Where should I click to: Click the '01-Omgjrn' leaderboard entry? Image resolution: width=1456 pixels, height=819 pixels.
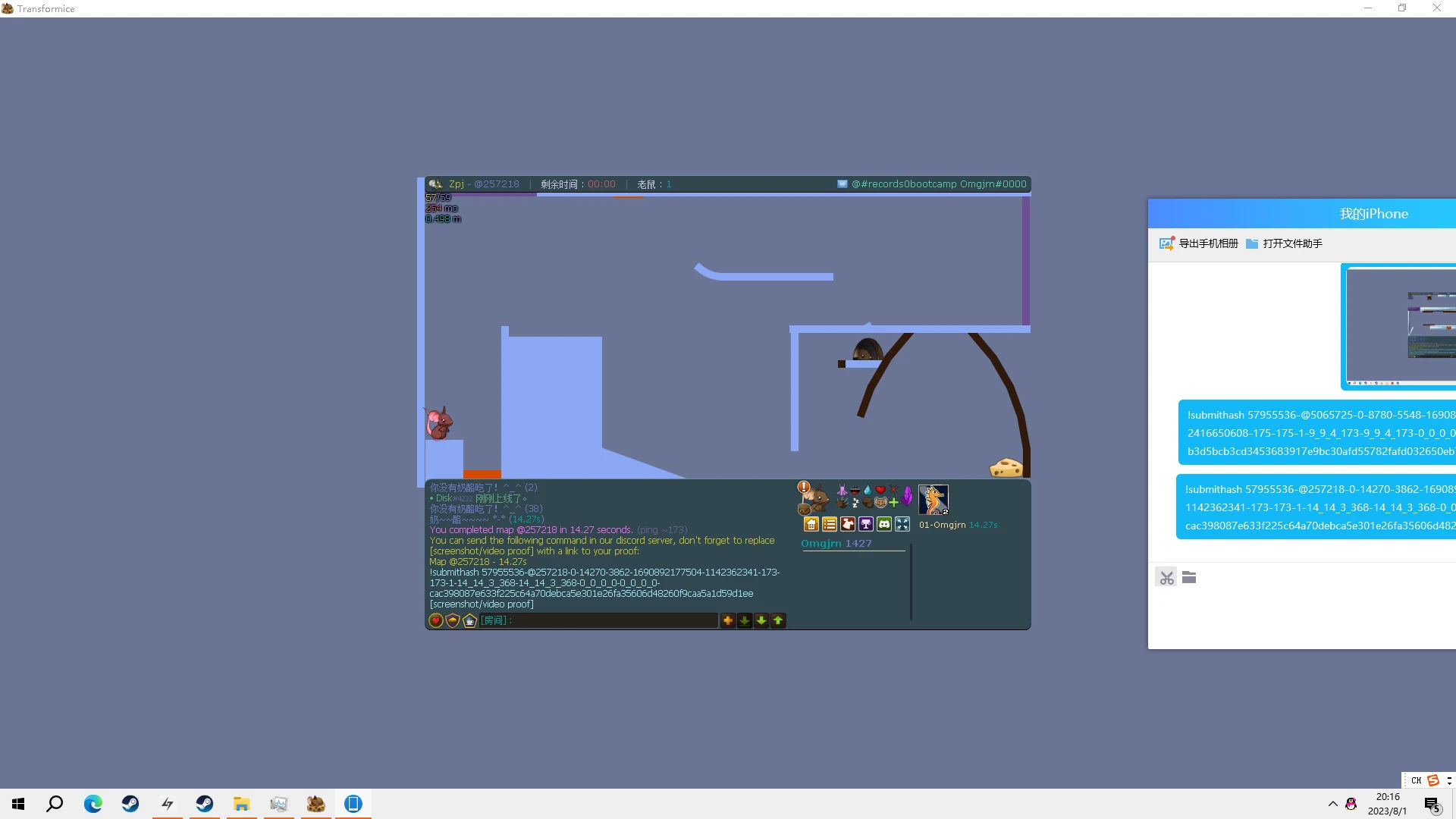click(x=943, y=525)
